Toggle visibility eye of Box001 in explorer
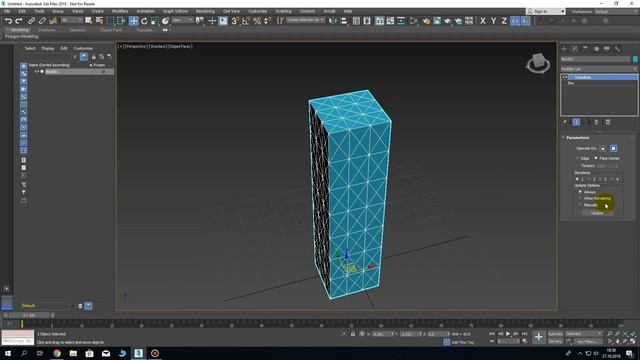640x360 pixels. [x=37, y=71]
